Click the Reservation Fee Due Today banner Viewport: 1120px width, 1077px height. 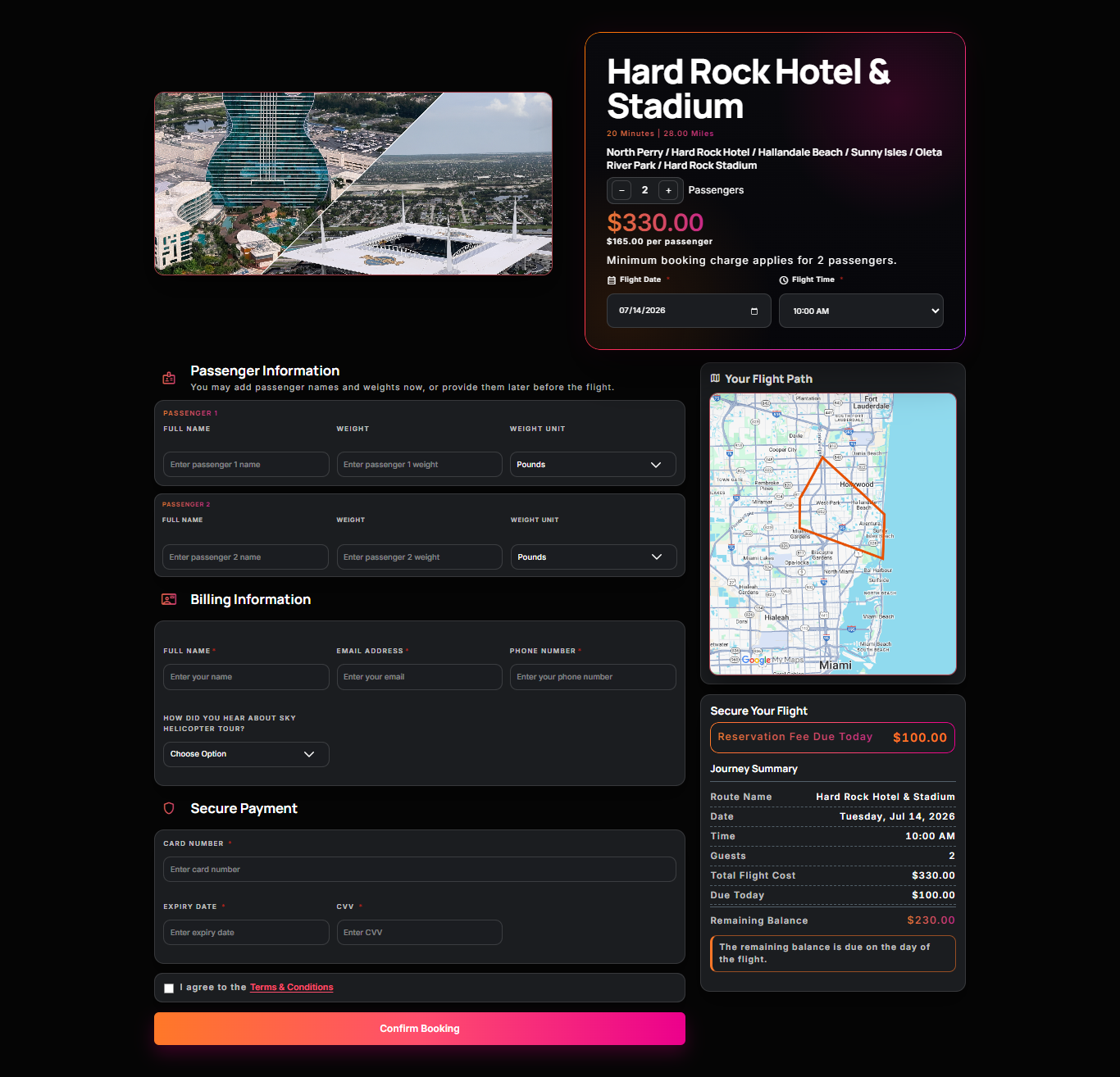pyautogui.click(x=833, y=738)
